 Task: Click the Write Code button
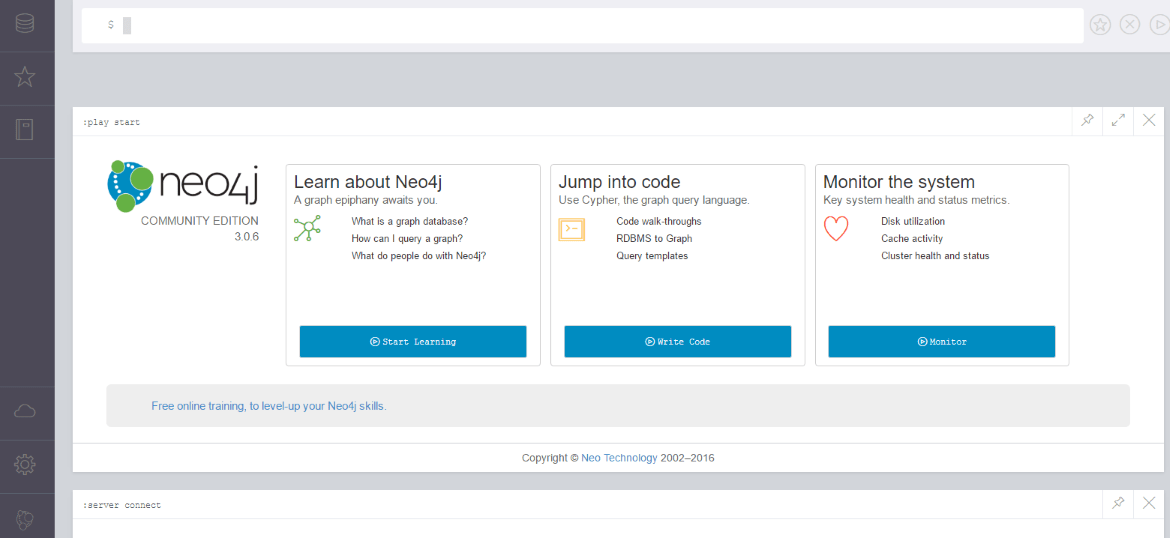click(678, 342)
